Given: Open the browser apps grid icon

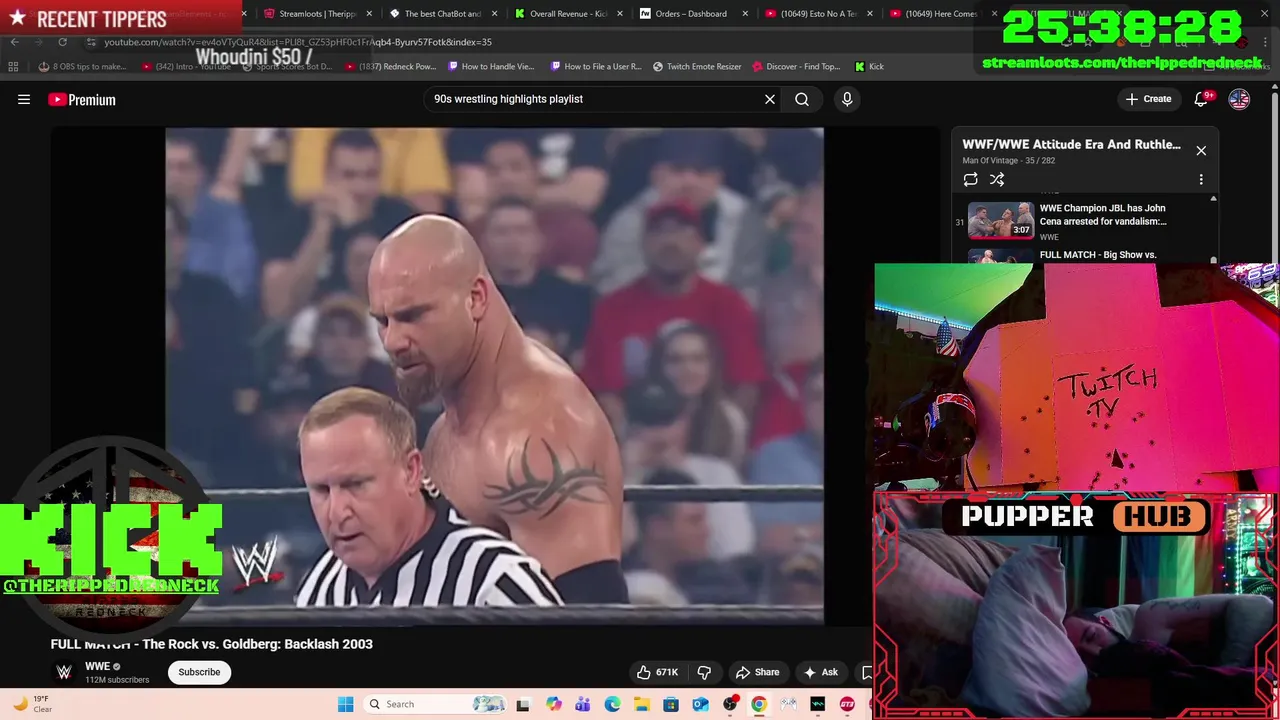Looking at the screenshot, I should pos(13,67).
